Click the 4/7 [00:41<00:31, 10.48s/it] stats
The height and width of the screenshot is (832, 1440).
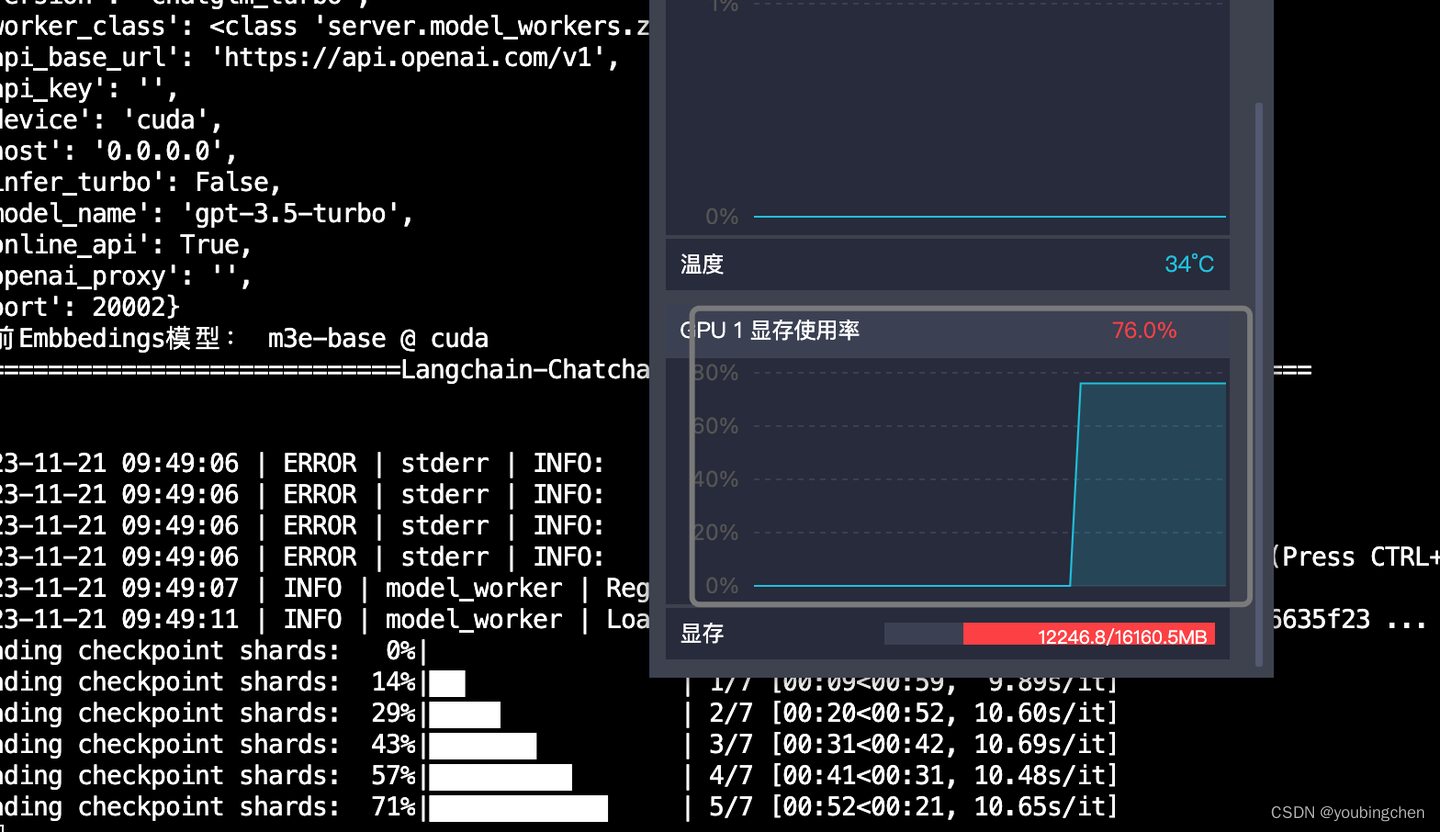coord(913,776)
